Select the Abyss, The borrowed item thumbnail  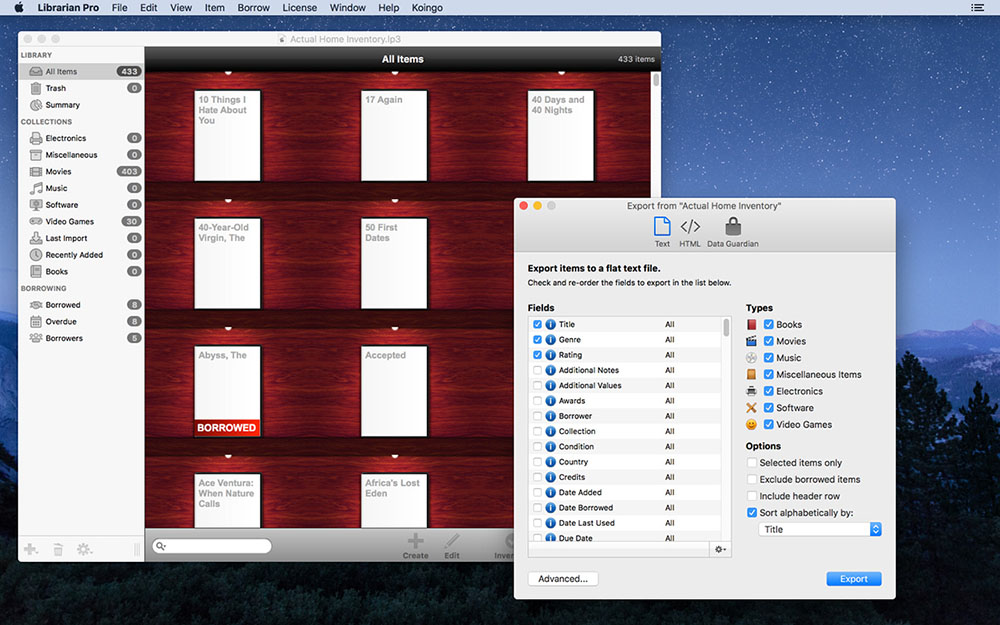pos(227,391)
